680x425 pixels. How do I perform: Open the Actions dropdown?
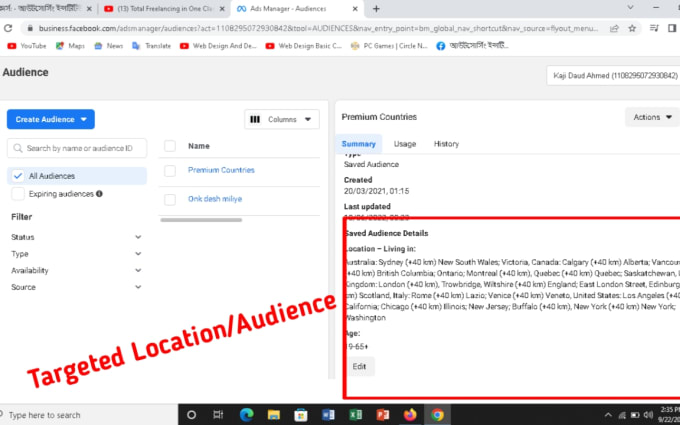[652, 117]
